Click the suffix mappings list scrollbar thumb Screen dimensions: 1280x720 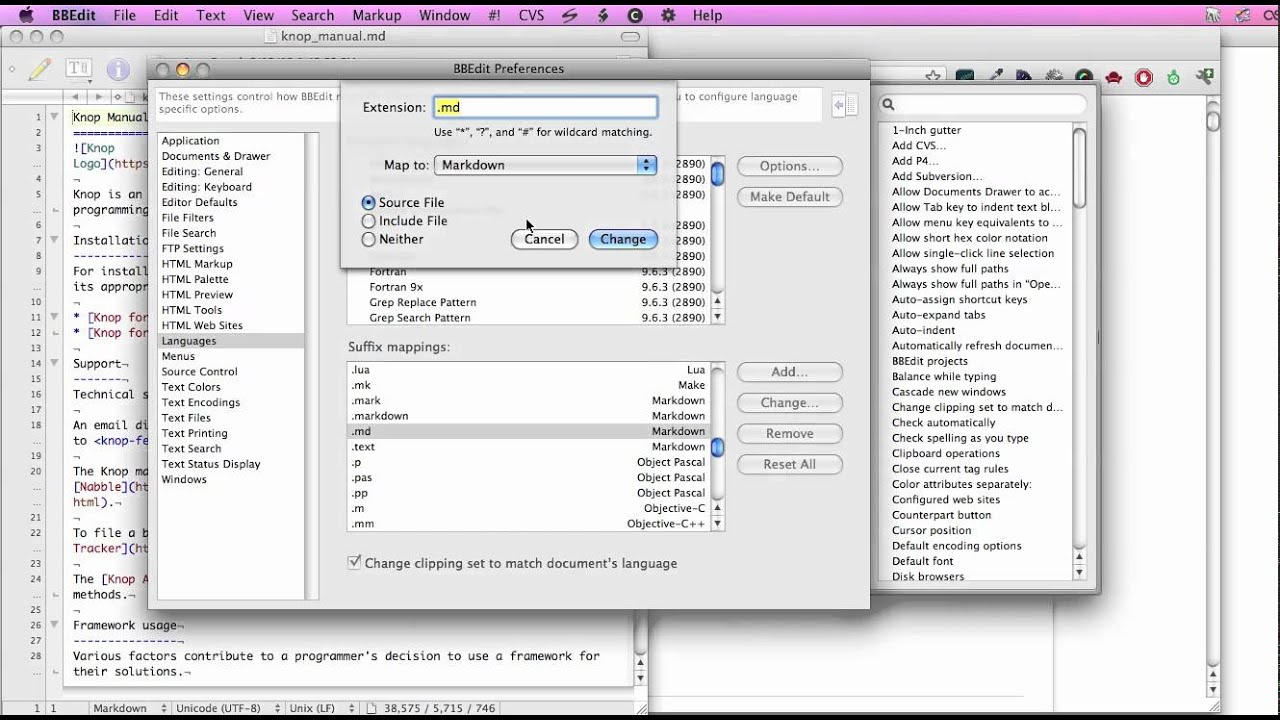[x=717, y=447]
